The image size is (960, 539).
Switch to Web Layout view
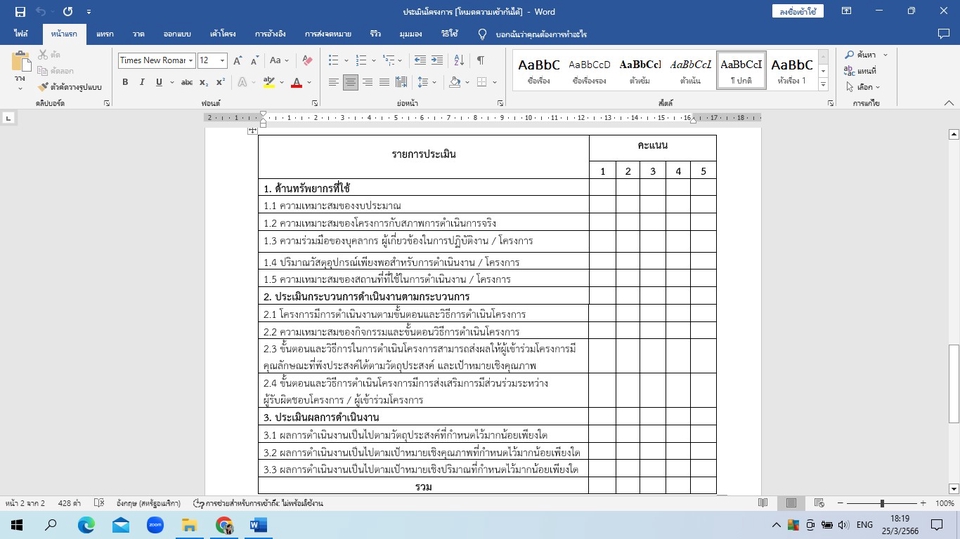[x=819, y=503]
